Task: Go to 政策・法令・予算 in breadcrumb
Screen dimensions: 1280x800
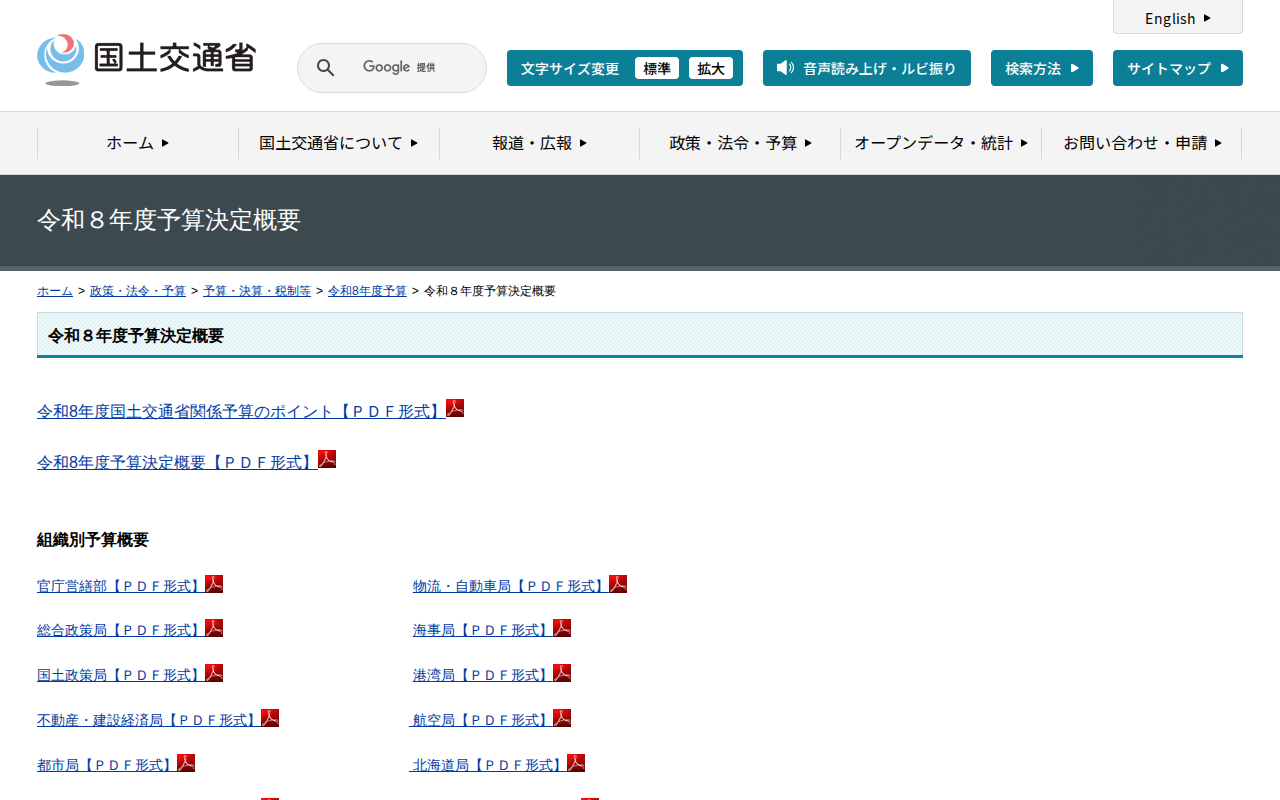Action: coord(138,291)
